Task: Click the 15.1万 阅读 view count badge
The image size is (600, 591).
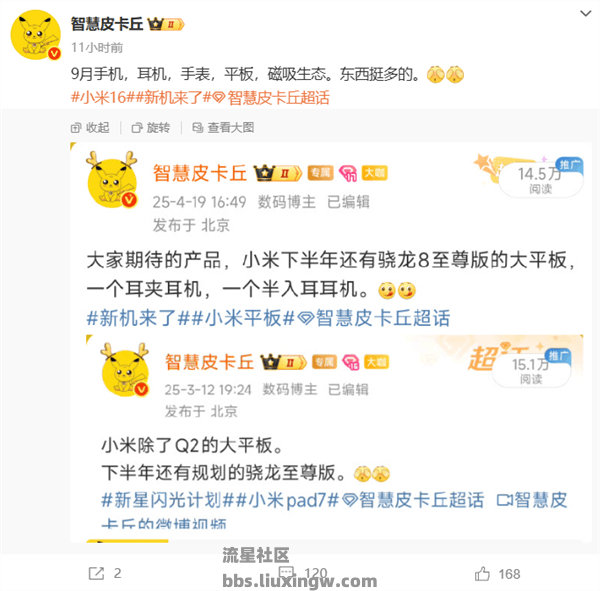Action: click(531, 371)
